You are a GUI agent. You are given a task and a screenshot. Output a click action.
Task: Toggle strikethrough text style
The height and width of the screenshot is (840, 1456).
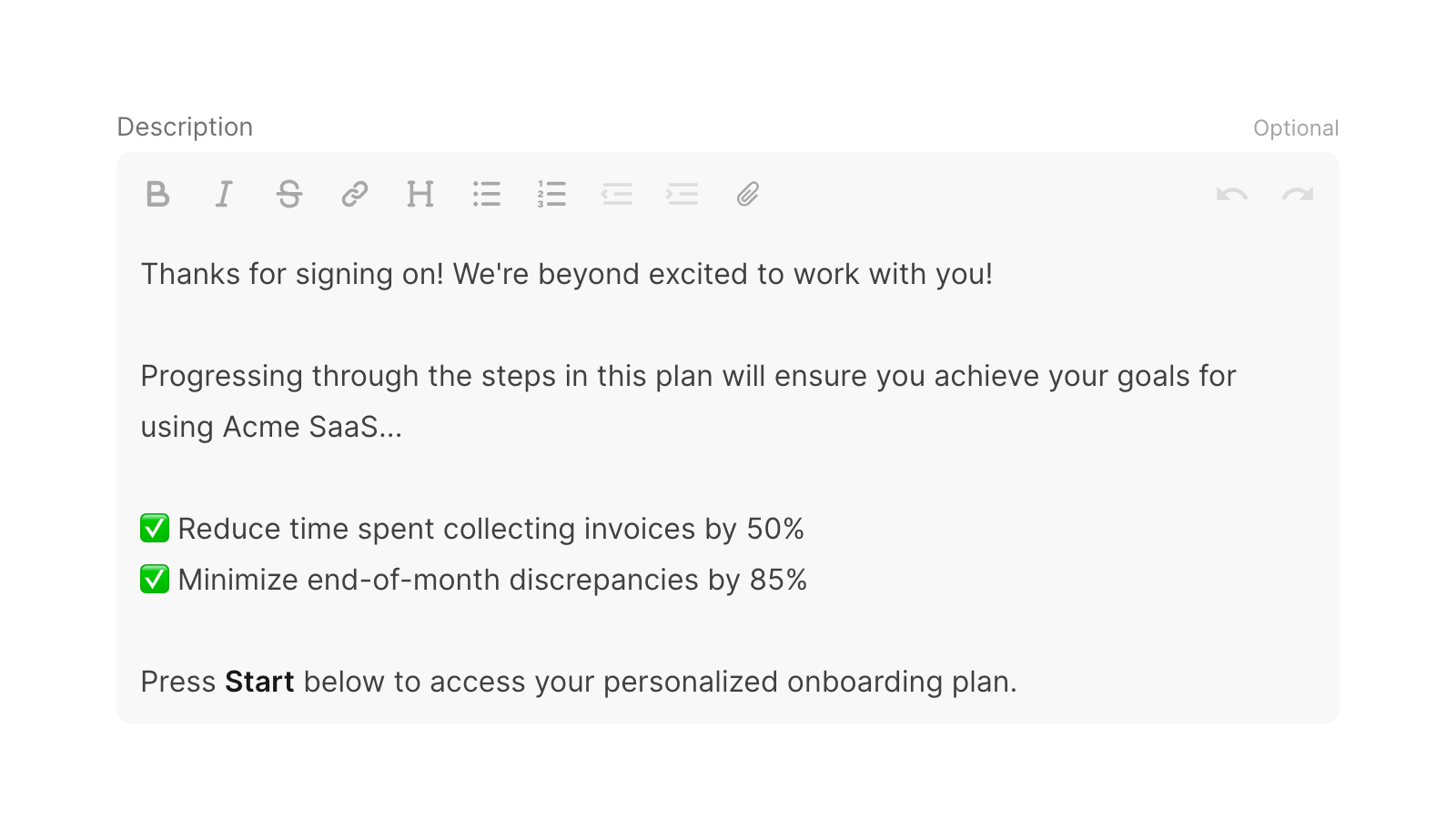(289, 194)
